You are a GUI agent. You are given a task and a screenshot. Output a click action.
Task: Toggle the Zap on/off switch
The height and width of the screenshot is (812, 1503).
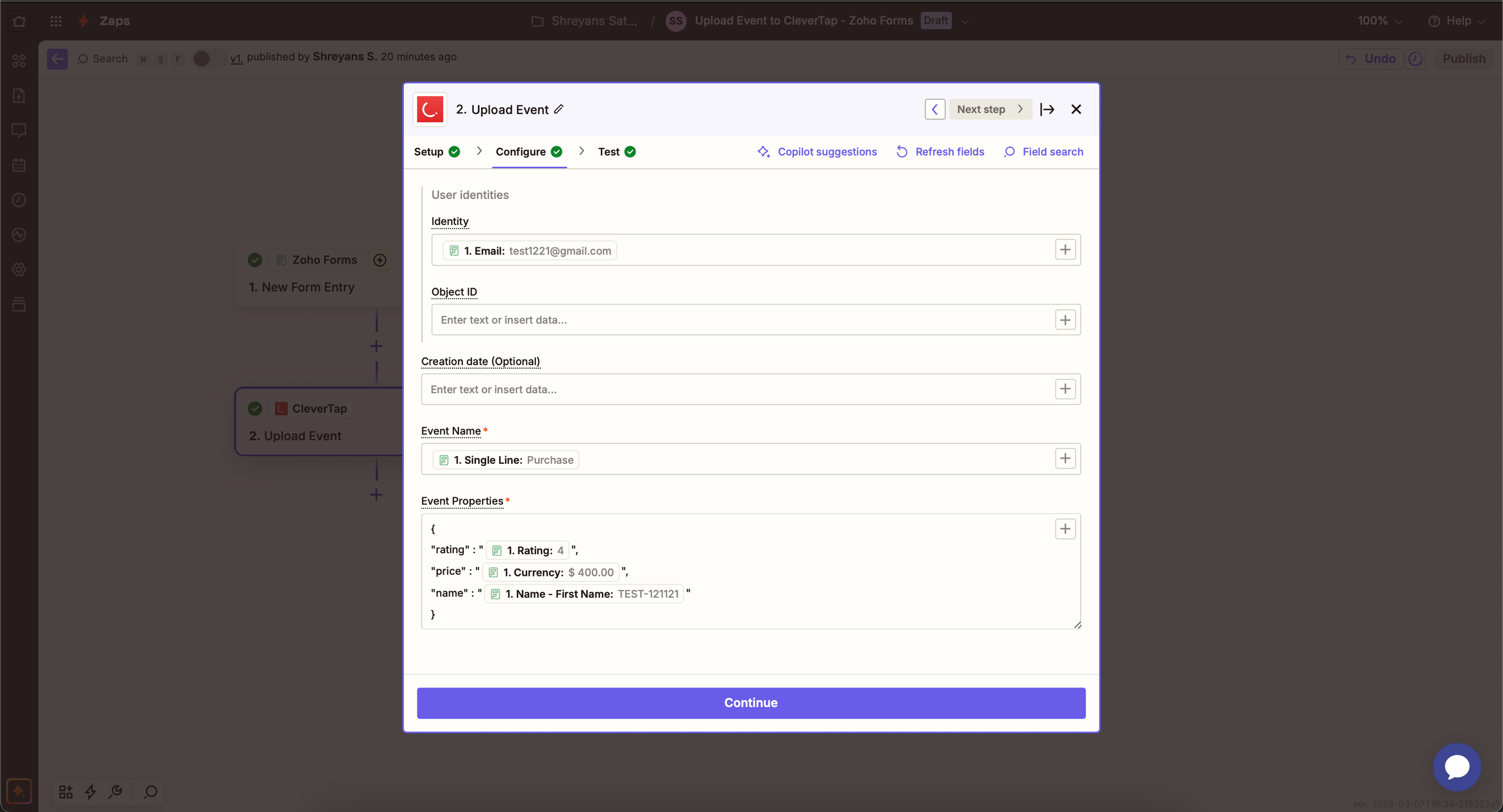(x=209, y=59)
